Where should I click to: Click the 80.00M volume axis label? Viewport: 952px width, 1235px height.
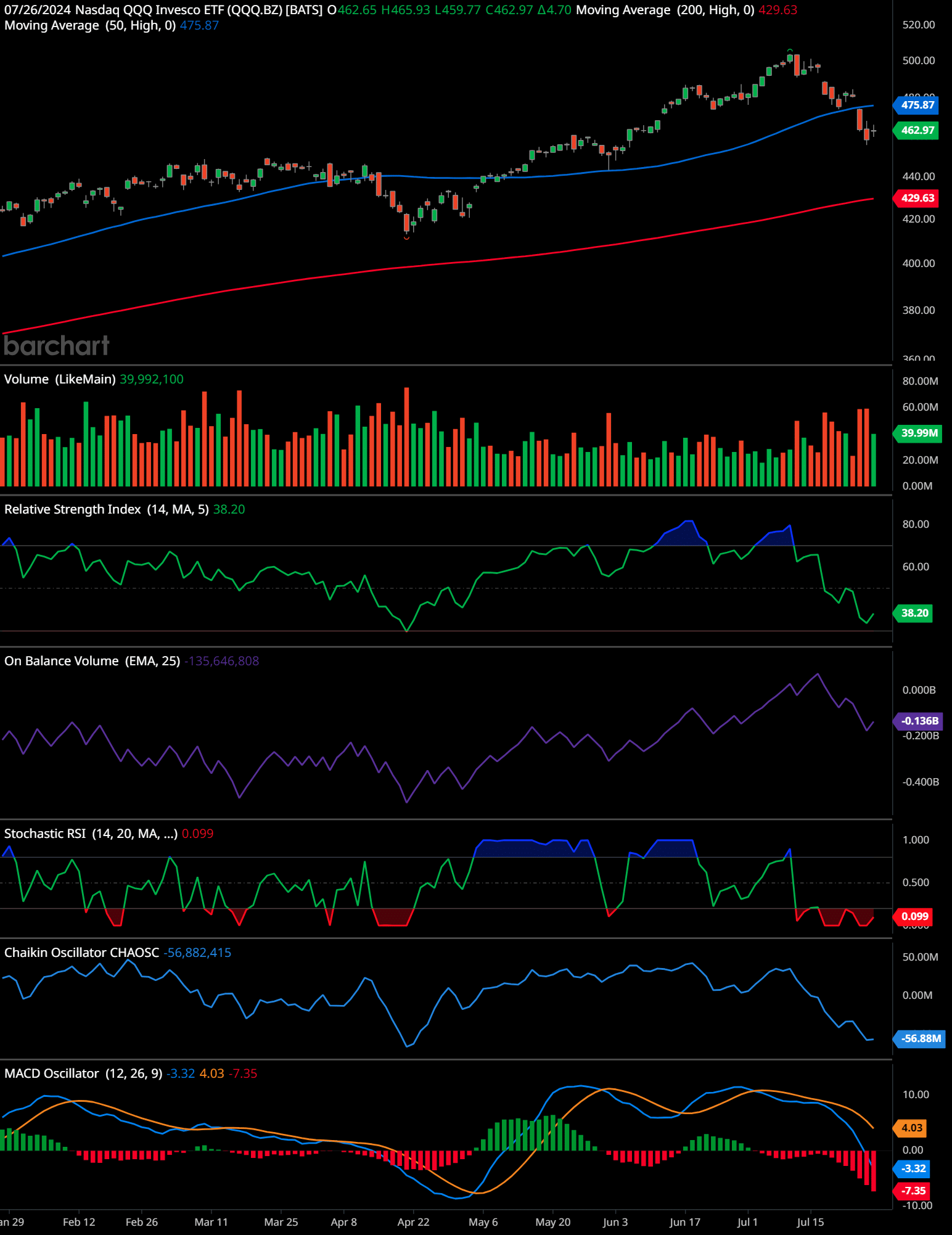click(921, 381)
